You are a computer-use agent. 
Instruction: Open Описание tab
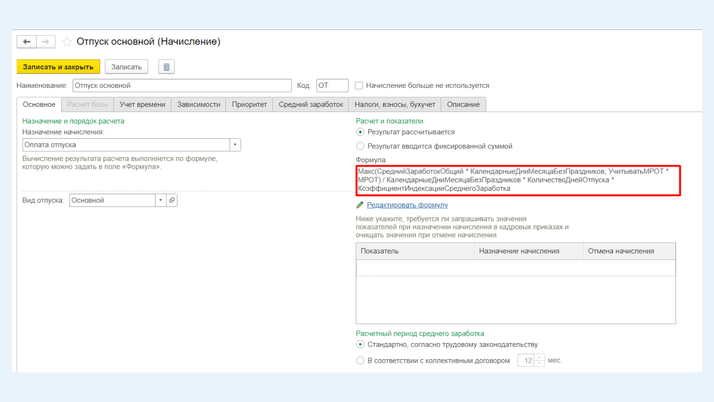463,104
